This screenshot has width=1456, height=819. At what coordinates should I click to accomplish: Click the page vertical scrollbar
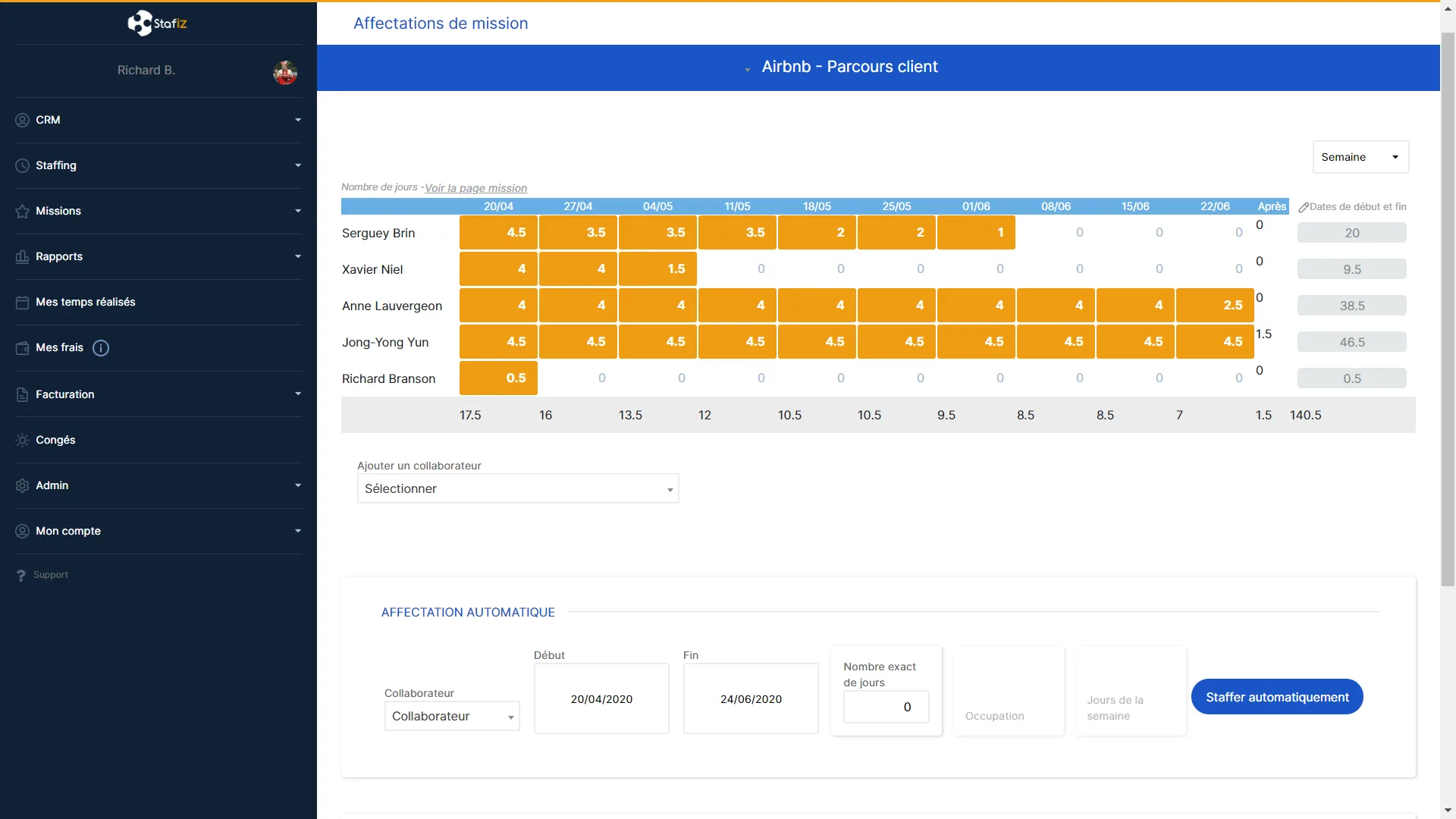point(1448,309)
